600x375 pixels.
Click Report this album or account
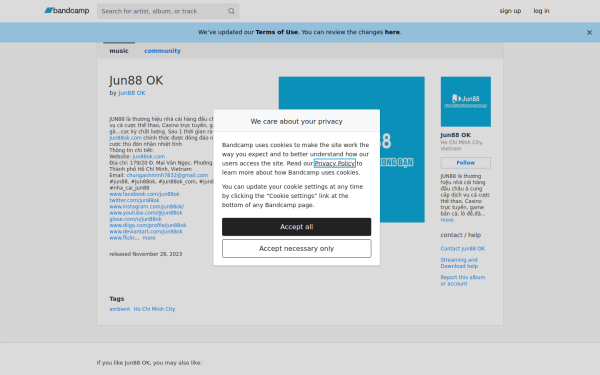463,280
